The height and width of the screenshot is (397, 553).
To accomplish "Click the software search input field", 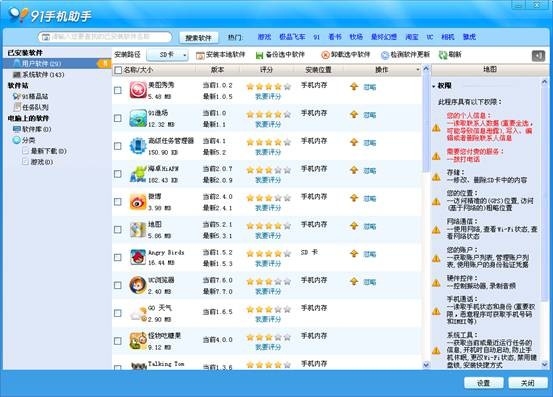I will [x=105, y=37].
